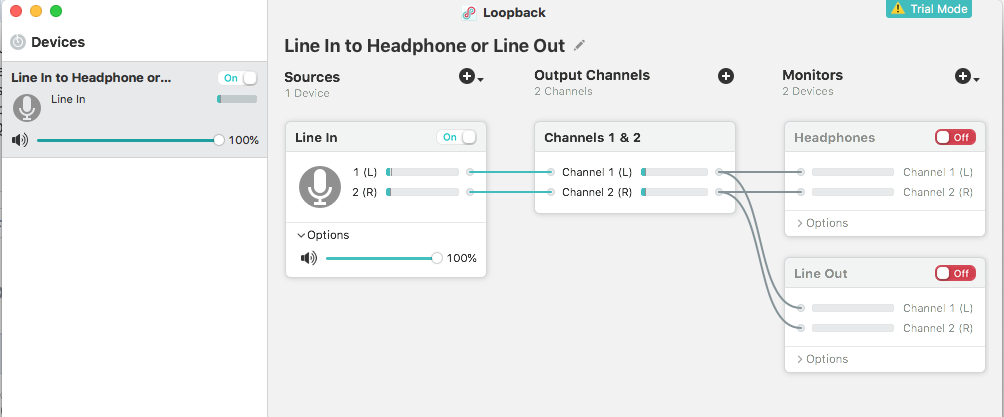
Task: Click the Channel 2 (R) output connector in Output Channels
Action: tap(719, 192)
